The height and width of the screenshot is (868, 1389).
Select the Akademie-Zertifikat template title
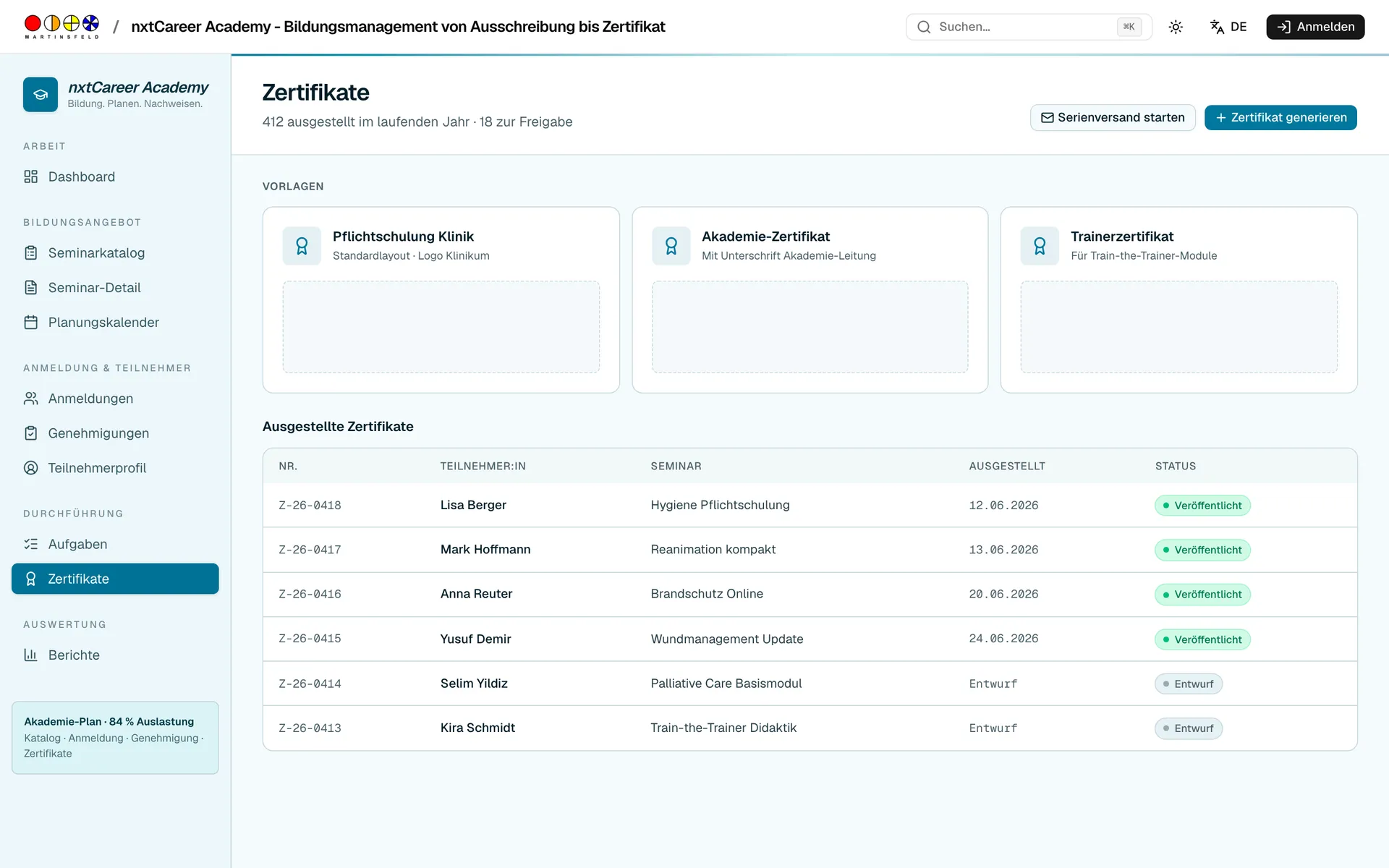click(x=765, y=237)
